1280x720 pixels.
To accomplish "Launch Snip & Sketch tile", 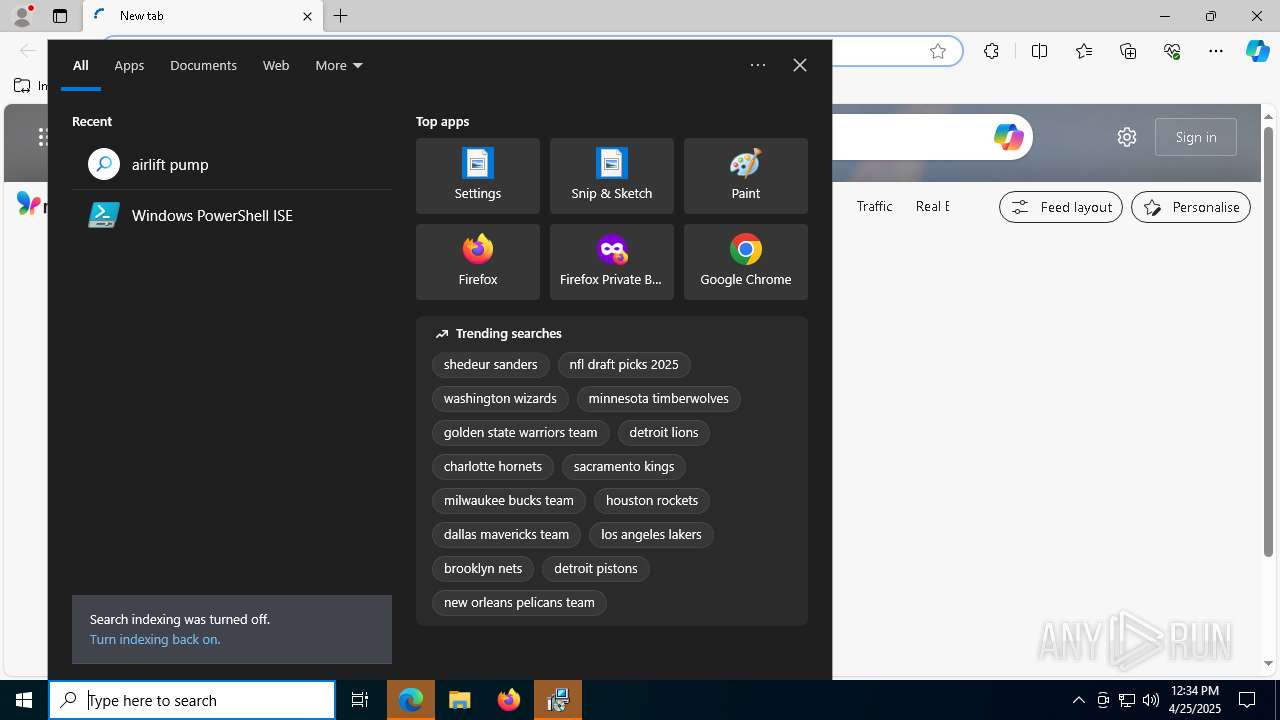I will tap(611, 176).
